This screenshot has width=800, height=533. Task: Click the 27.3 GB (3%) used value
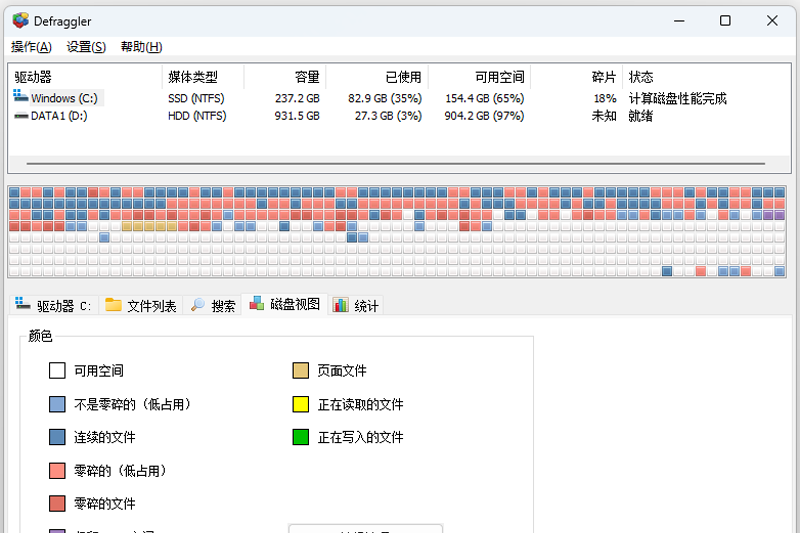388,116
